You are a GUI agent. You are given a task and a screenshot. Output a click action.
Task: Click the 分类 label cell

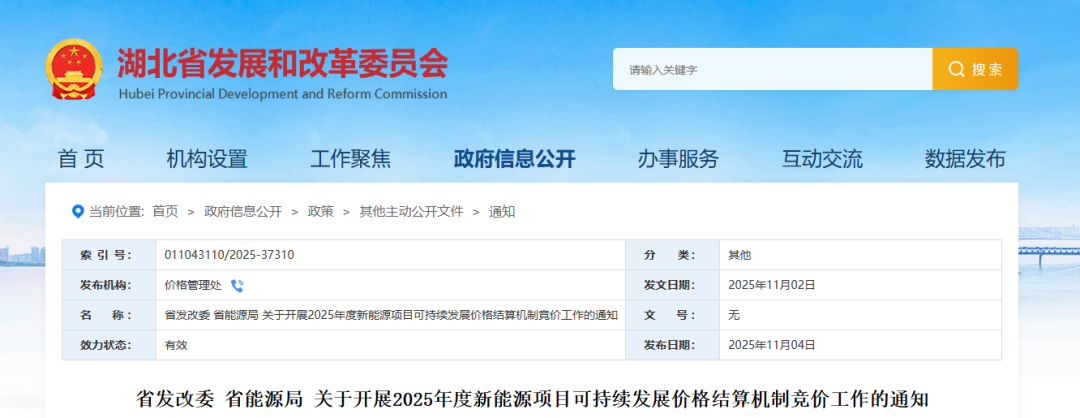coord(672,255)
